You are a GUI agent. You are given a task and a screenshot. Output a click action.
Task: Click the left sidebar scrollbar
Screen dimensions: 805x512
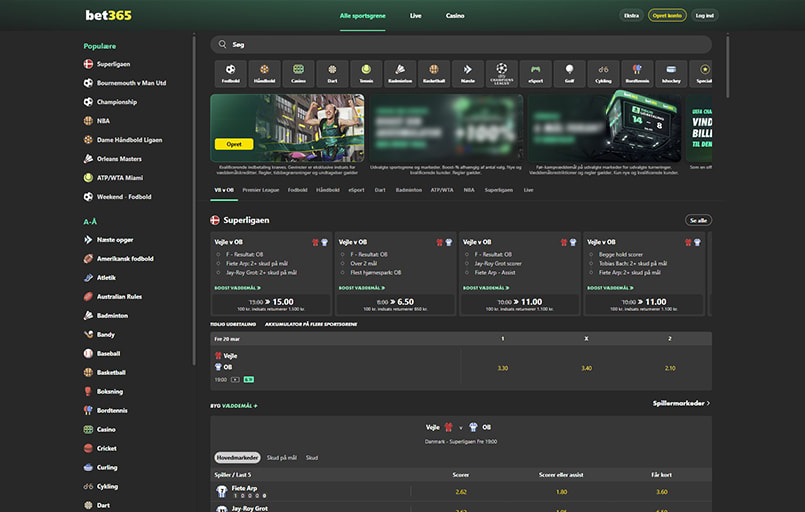coord(194,200)
